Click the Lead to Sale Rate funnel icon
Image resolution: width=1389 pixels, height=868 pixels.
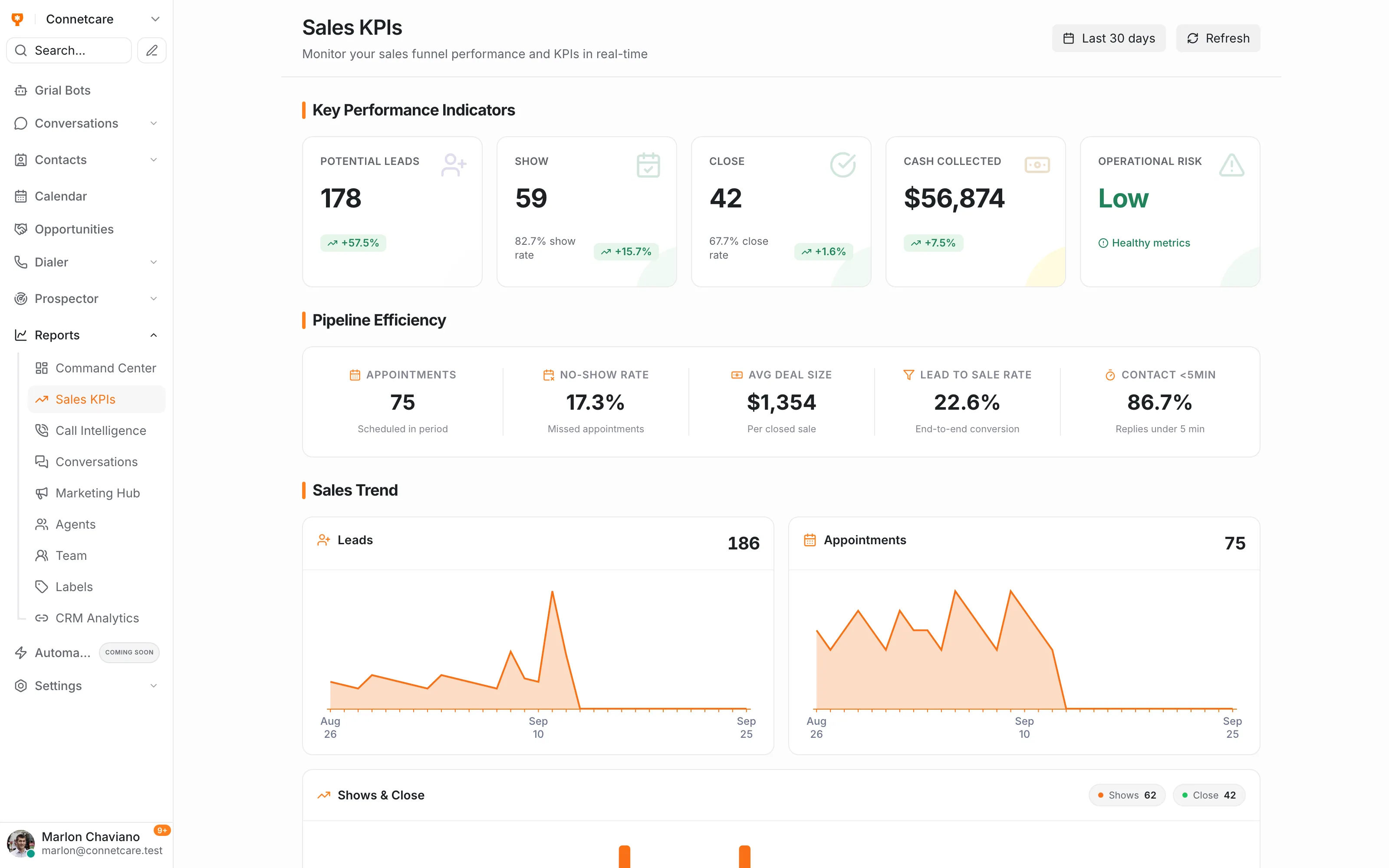(908, 375)
